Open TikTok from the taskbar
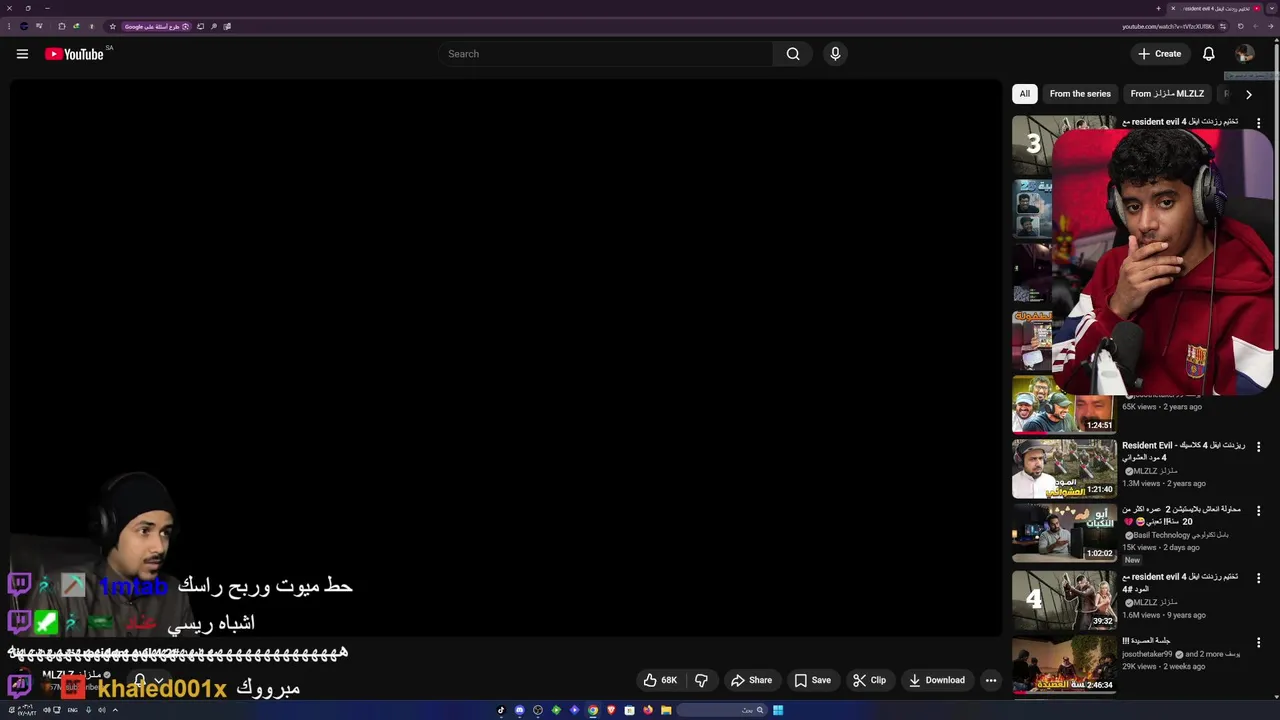Screen dimensions: 1280x720 pos(501,710)
